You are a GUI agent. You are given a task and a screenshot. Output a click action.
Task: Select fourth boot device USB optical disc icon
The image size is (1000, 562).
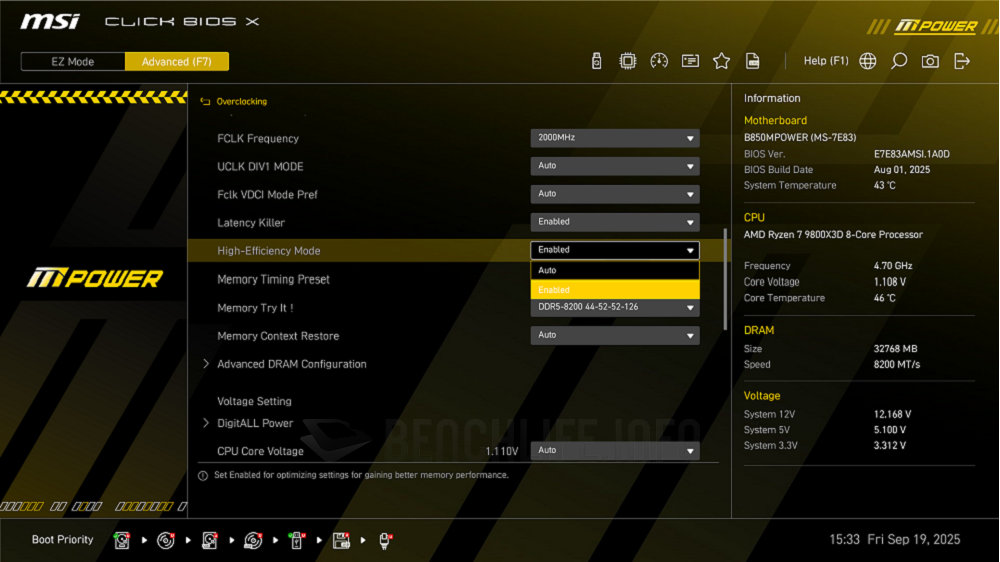click(x=253, y=540)
